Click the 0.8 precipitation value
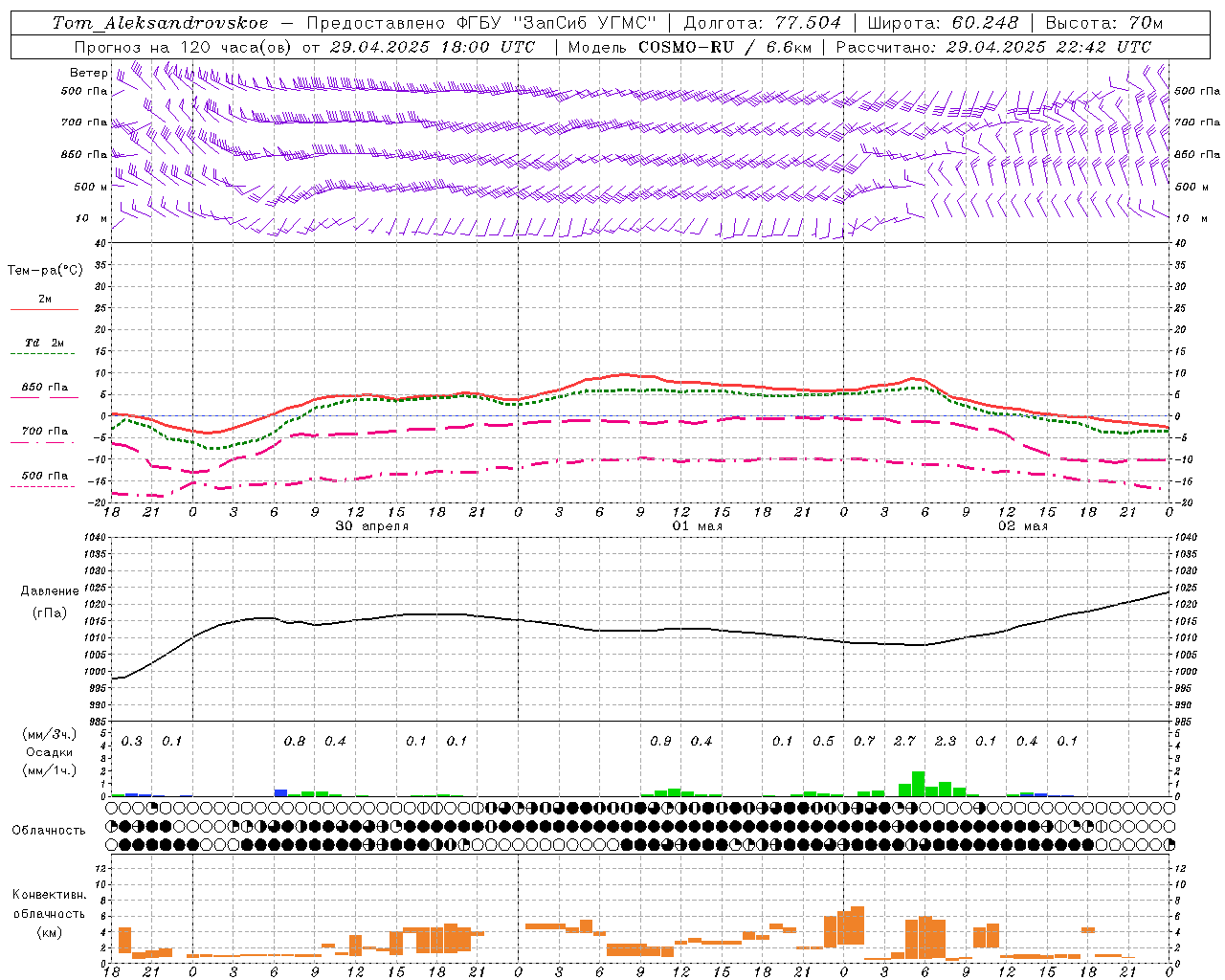The image size is (1225, 980). click(295, 742)
